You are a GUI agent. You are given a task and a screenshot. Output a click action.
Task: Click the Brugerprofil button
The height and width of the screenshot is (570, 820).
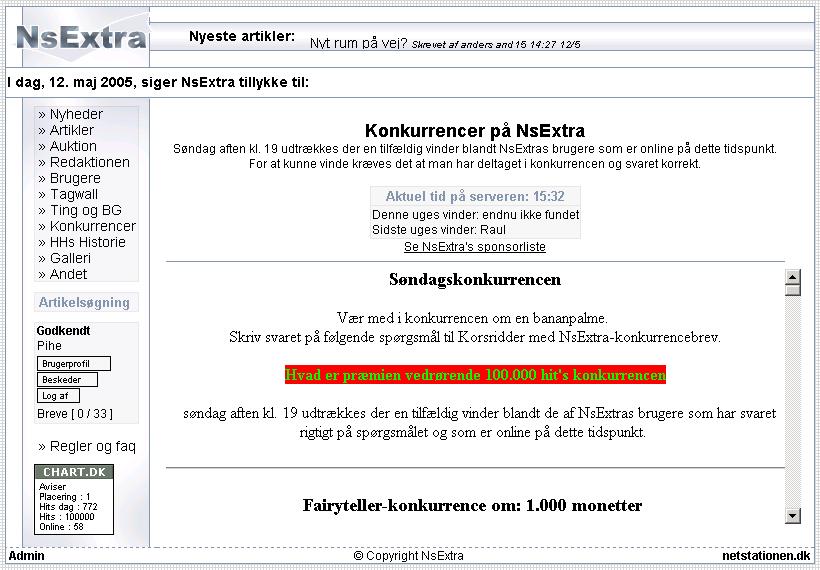tap(73, 364)
